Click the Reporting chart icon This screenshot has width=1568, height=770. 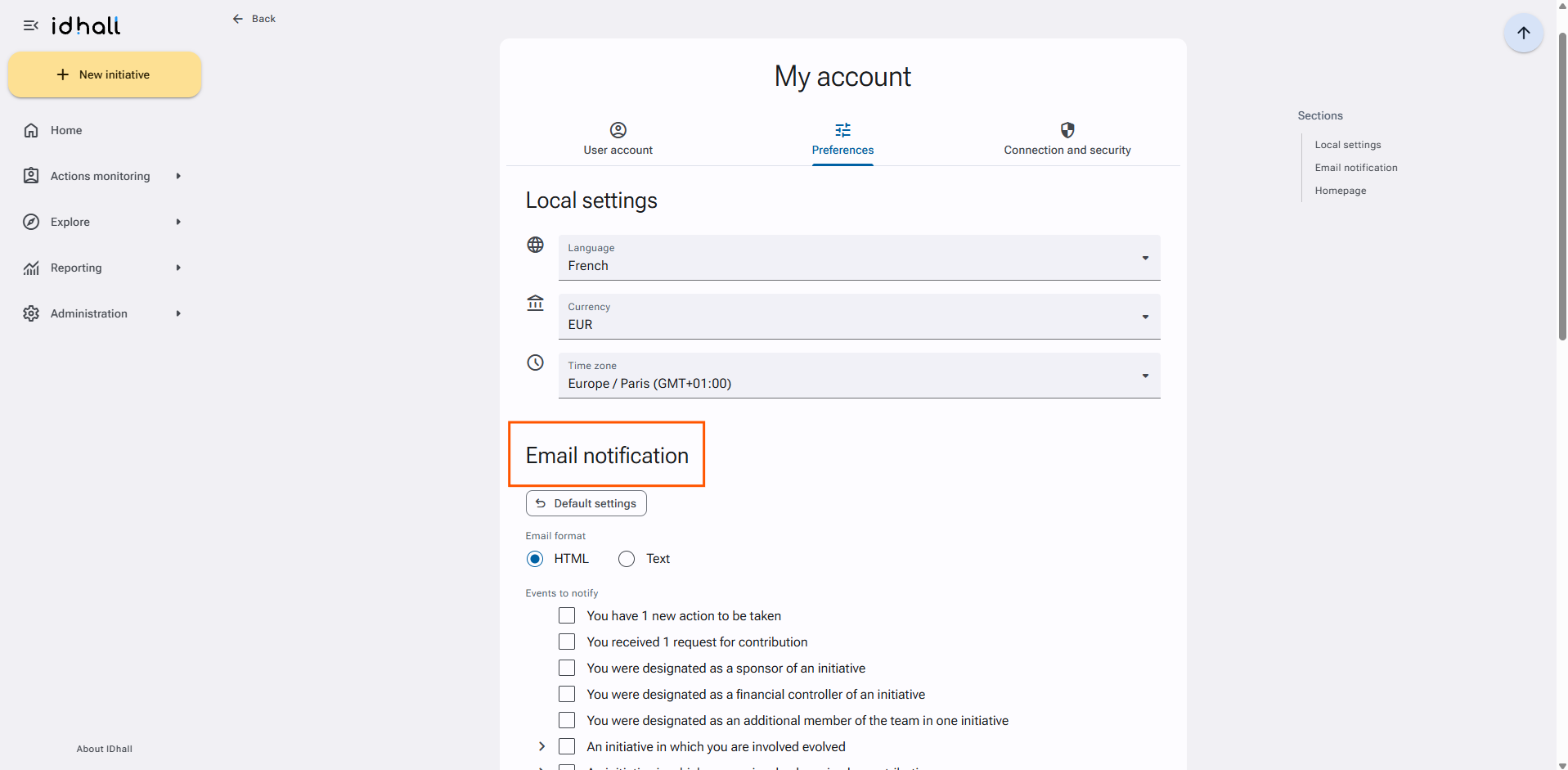tap(31, 268)
